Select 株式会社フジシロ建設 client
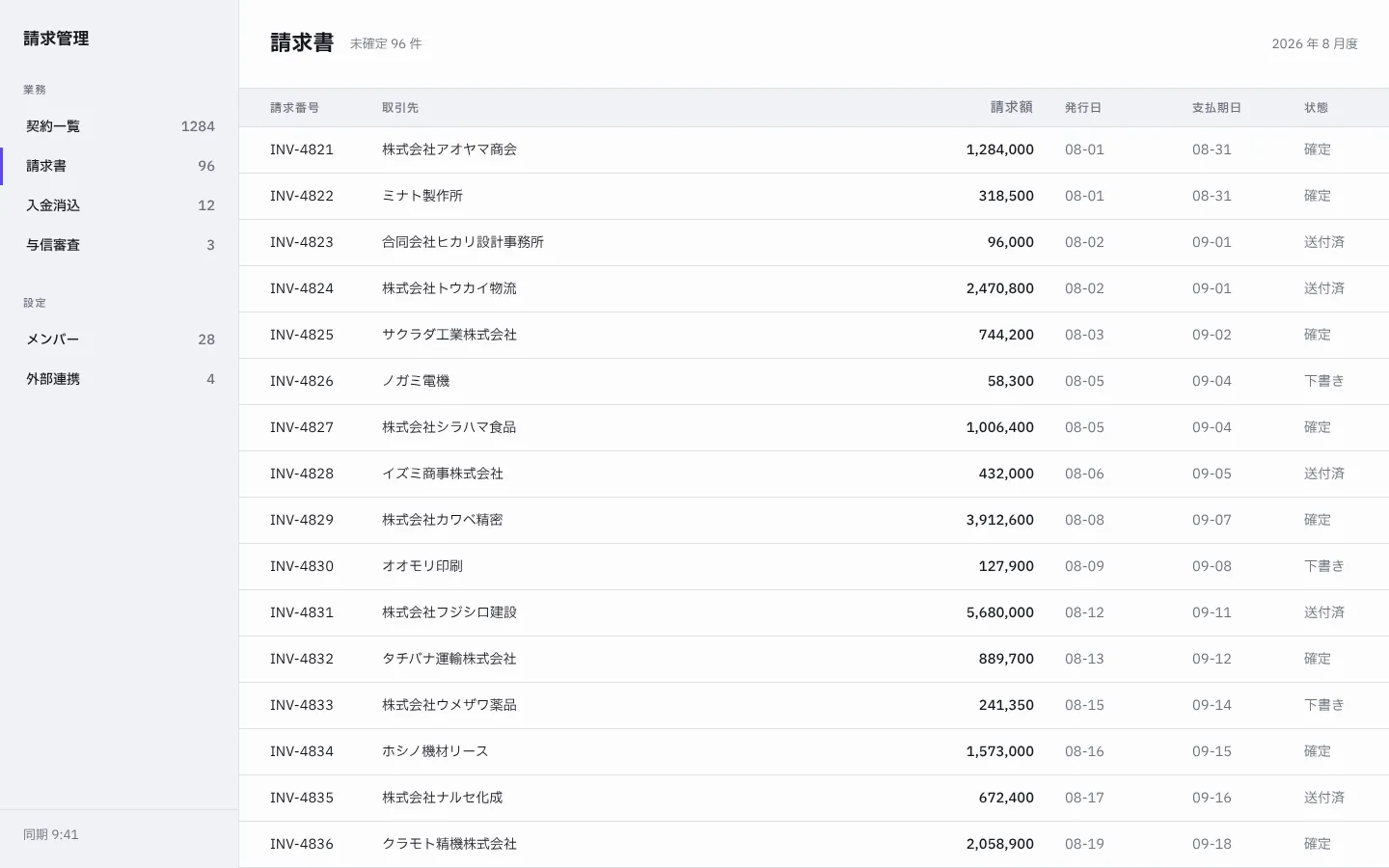Image resolution: width=1389 pixels, height=868 pixels. [x=449, y=612]
